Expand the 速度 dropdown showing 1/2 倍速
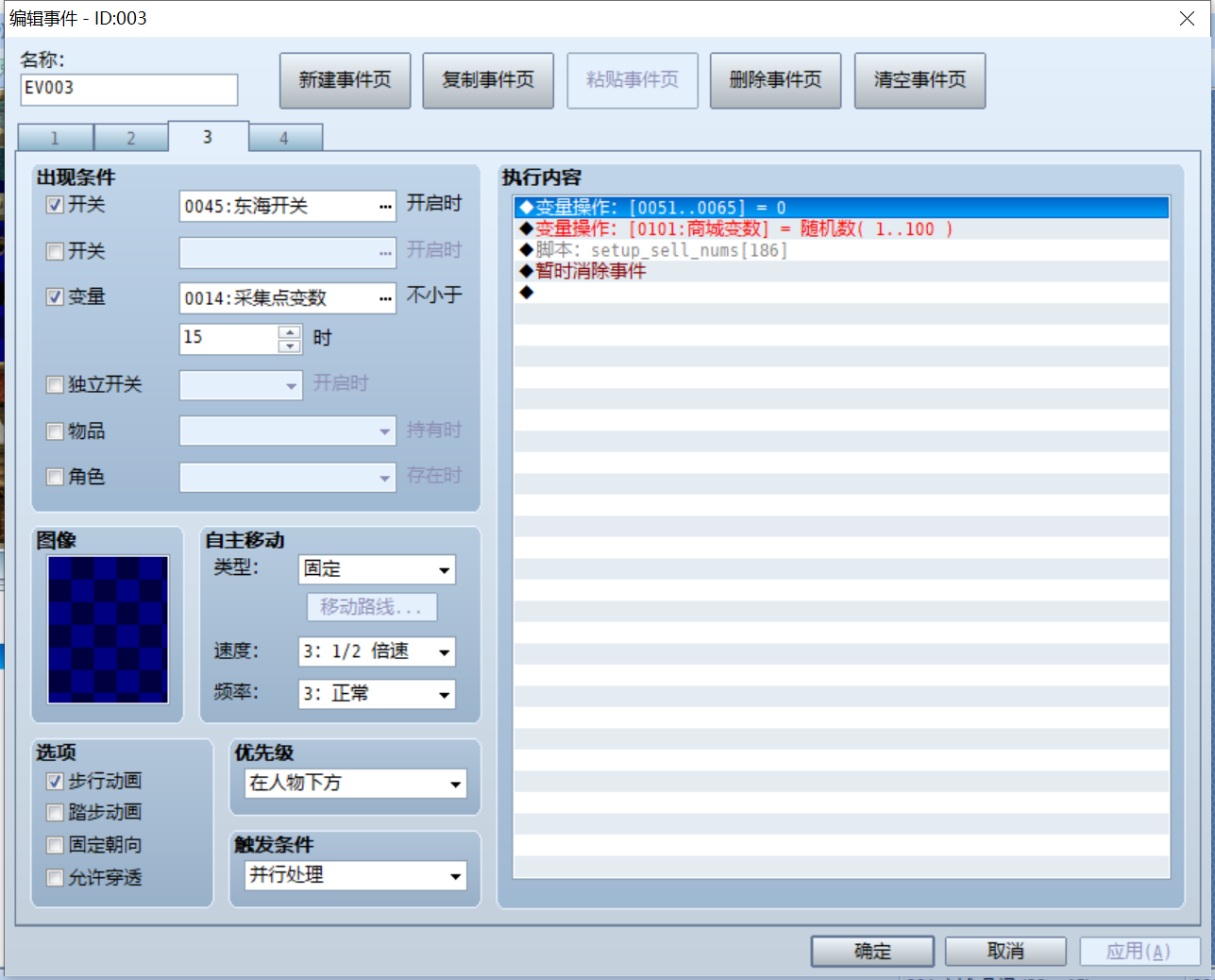 (x=444, y=652)
